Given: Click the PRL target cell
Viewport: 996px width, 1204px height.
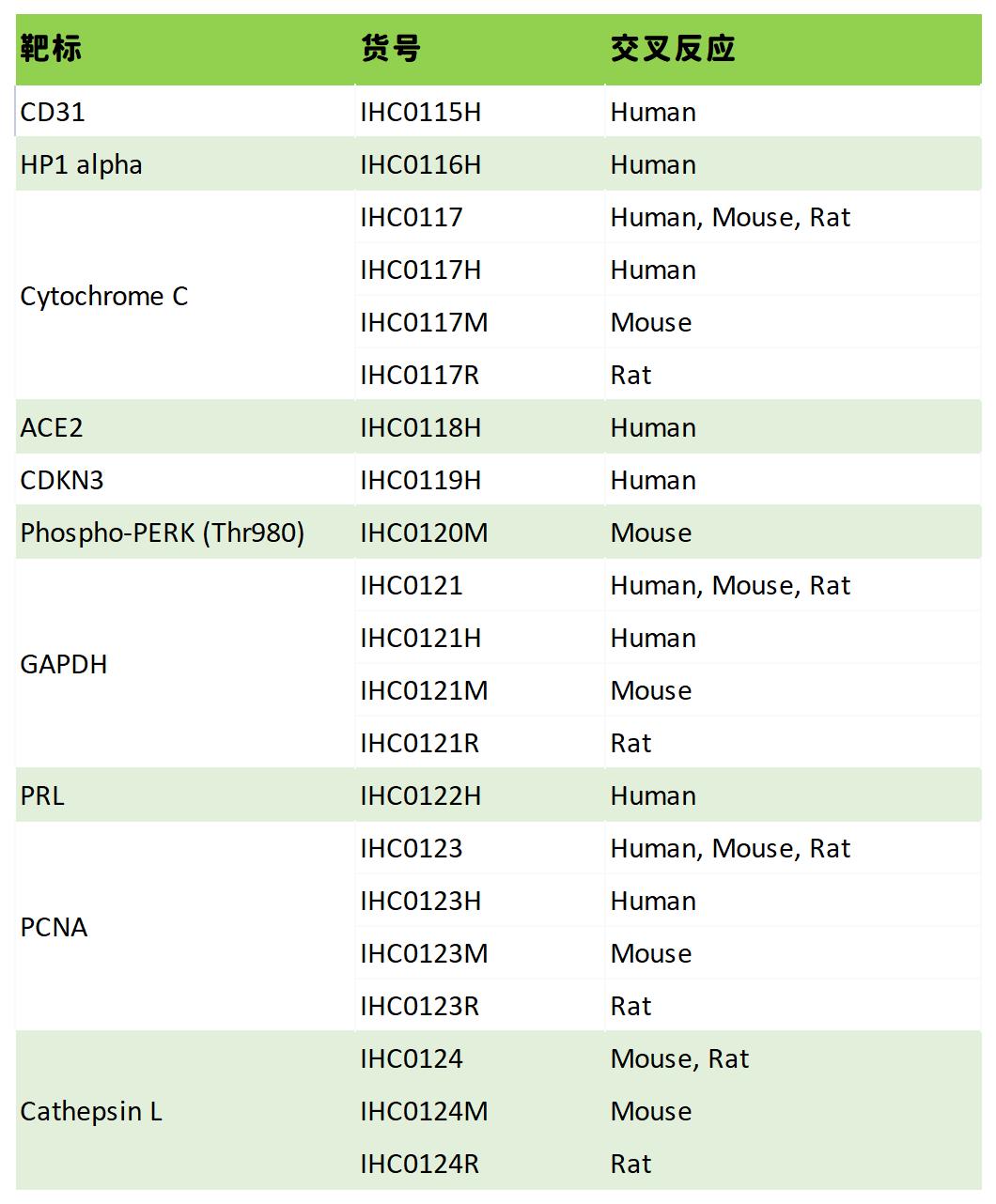Looking at the screenshot, I should click(x=42, y=796).
